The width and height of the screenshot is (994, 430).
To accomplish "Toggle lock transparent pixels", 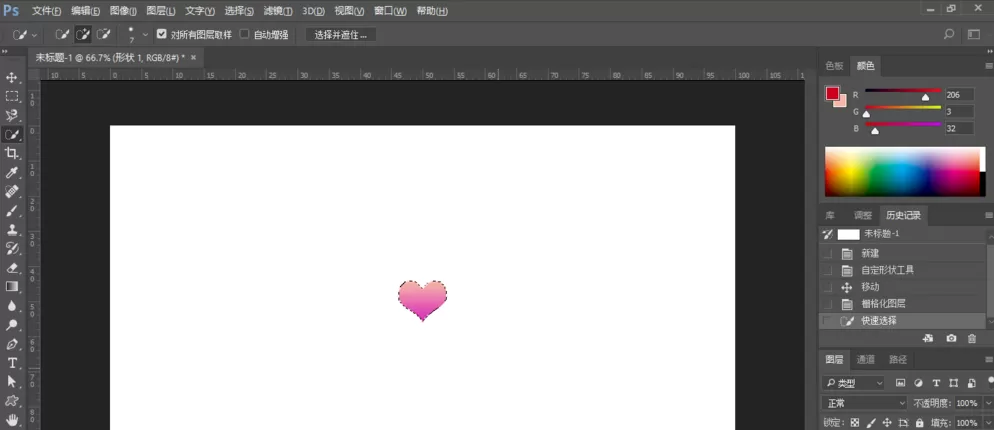I will click(855, 422).
